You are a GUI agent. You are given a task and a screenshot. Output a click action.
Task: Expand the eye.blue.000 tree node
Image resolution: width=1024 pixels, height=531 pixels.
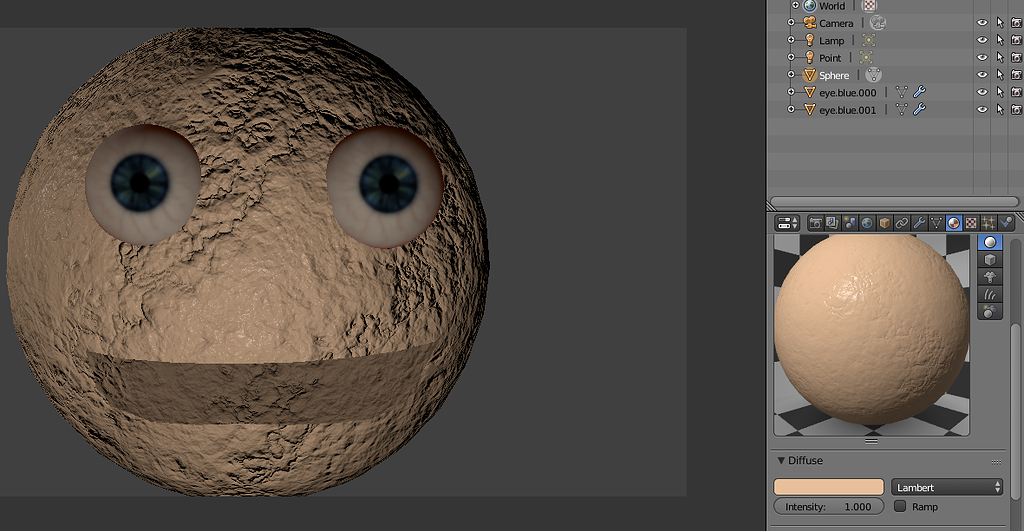coord(791,92)
